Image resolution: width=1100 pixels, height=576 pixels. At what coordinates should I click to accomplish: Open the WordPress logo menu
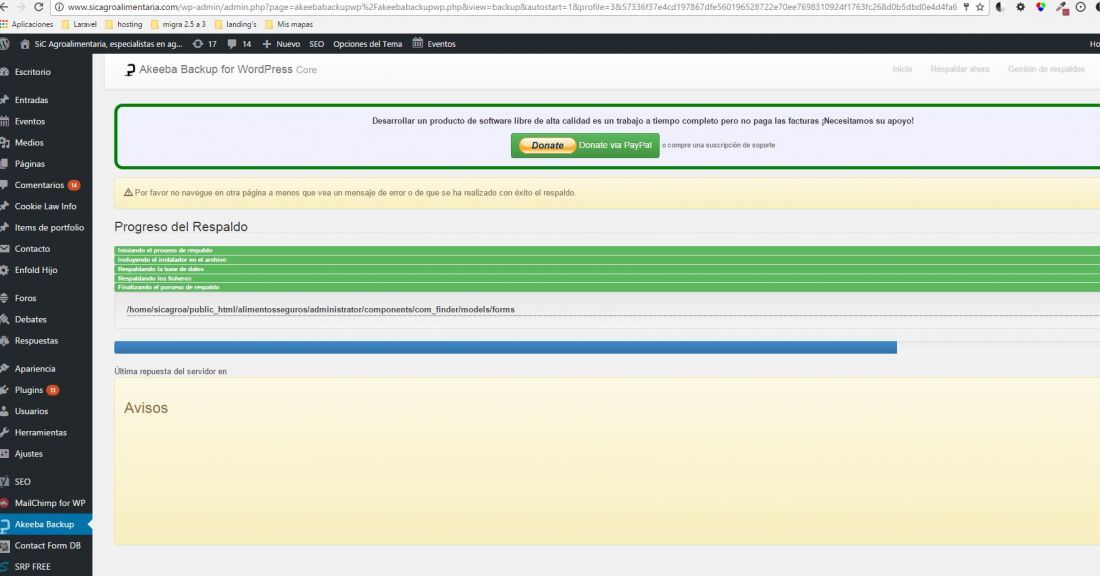click(x=4, y=43)
